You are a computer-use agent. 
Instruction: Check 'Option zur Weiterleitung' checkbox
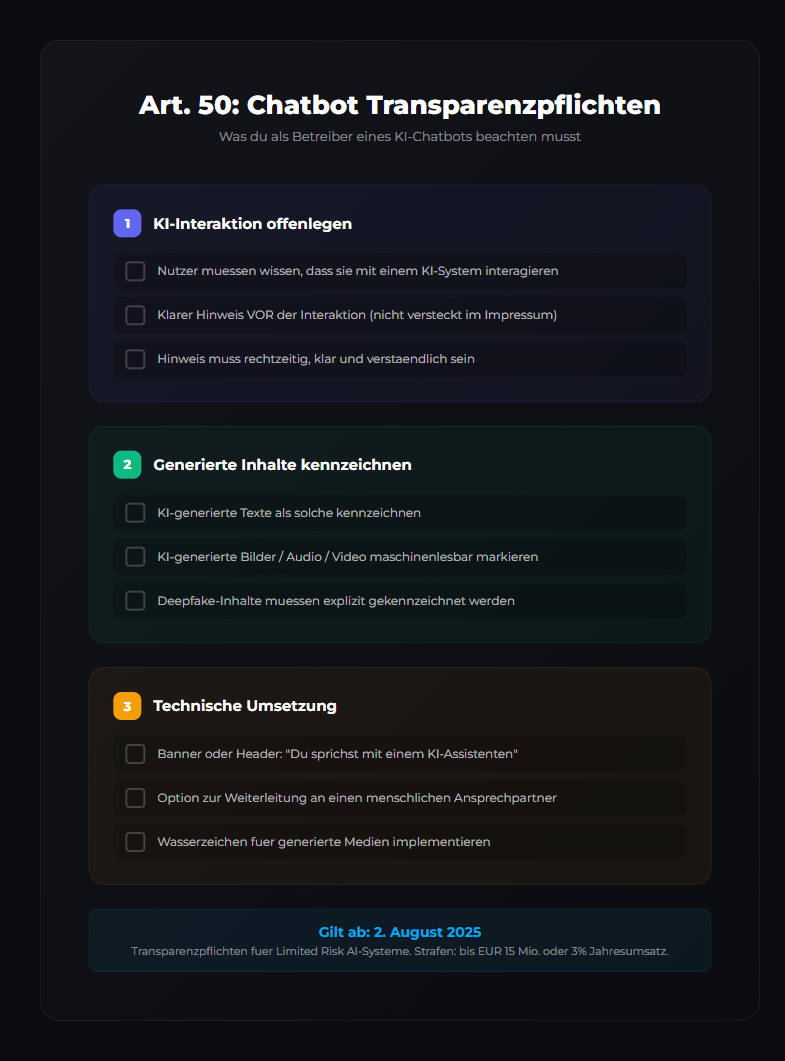click(x=135, y=797)
